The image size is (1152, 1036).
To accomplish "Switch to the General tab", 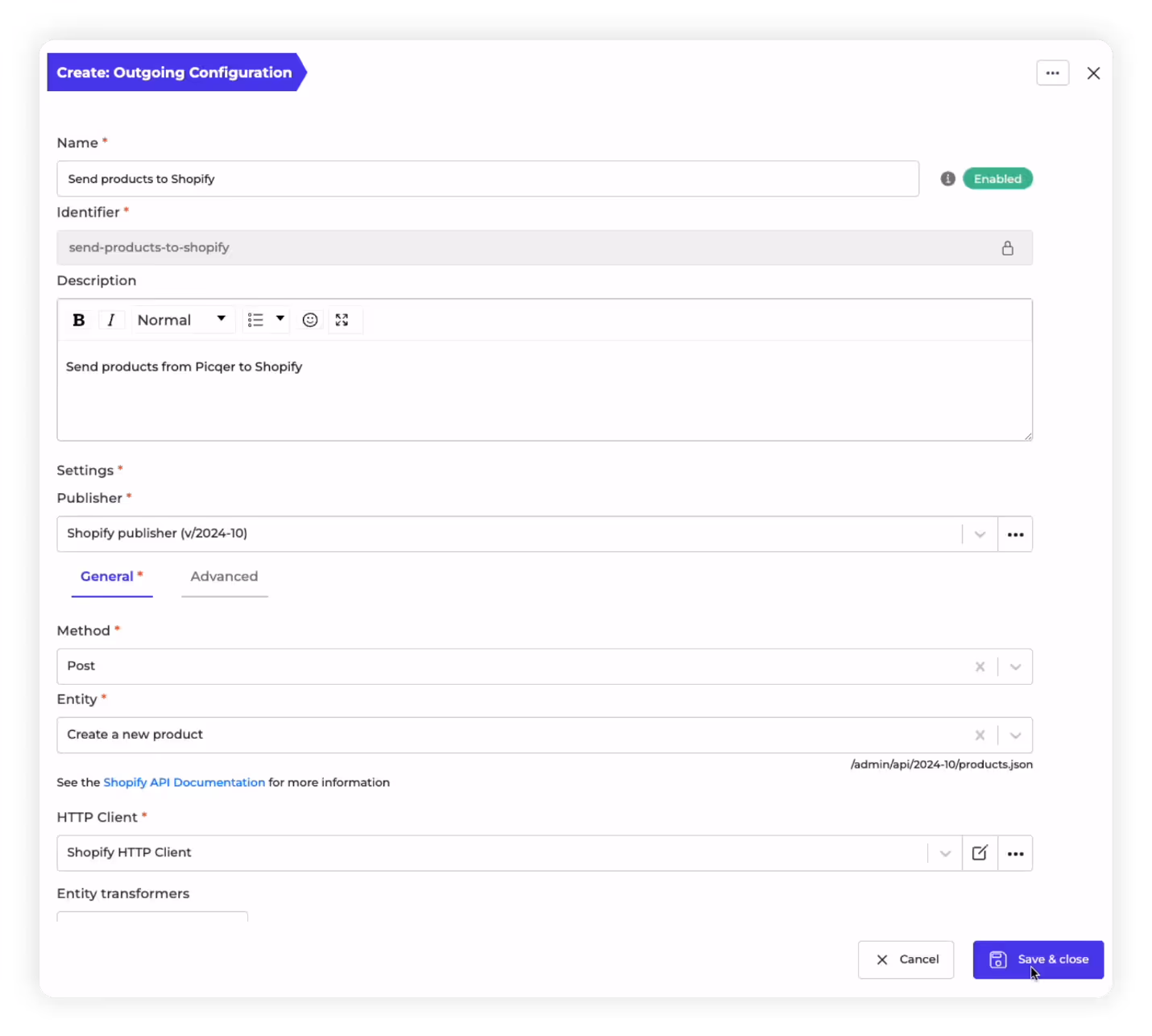I will 112,577.
